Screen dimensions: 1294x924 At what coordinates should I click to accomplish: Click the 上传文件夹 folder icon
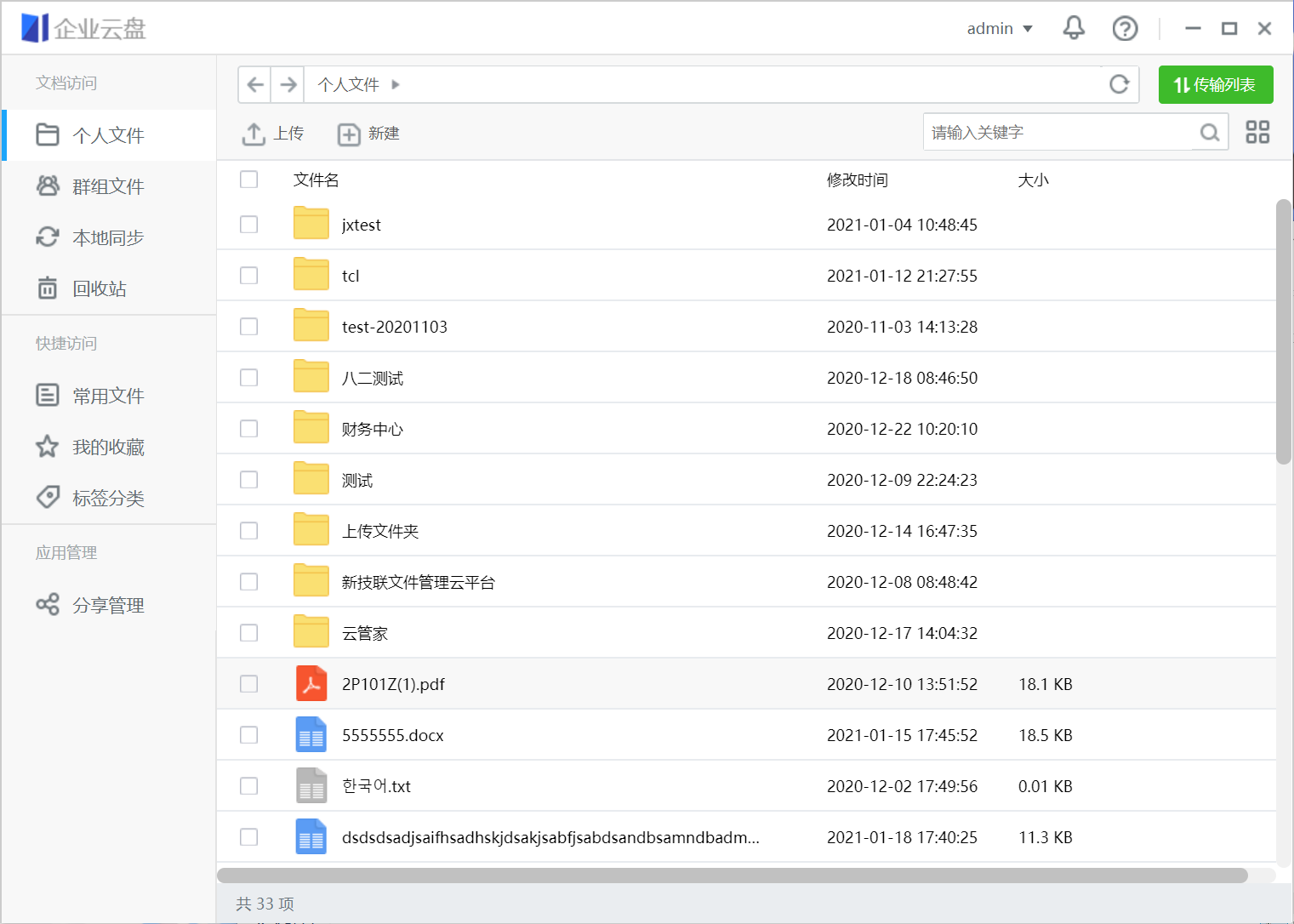[311, 529]
